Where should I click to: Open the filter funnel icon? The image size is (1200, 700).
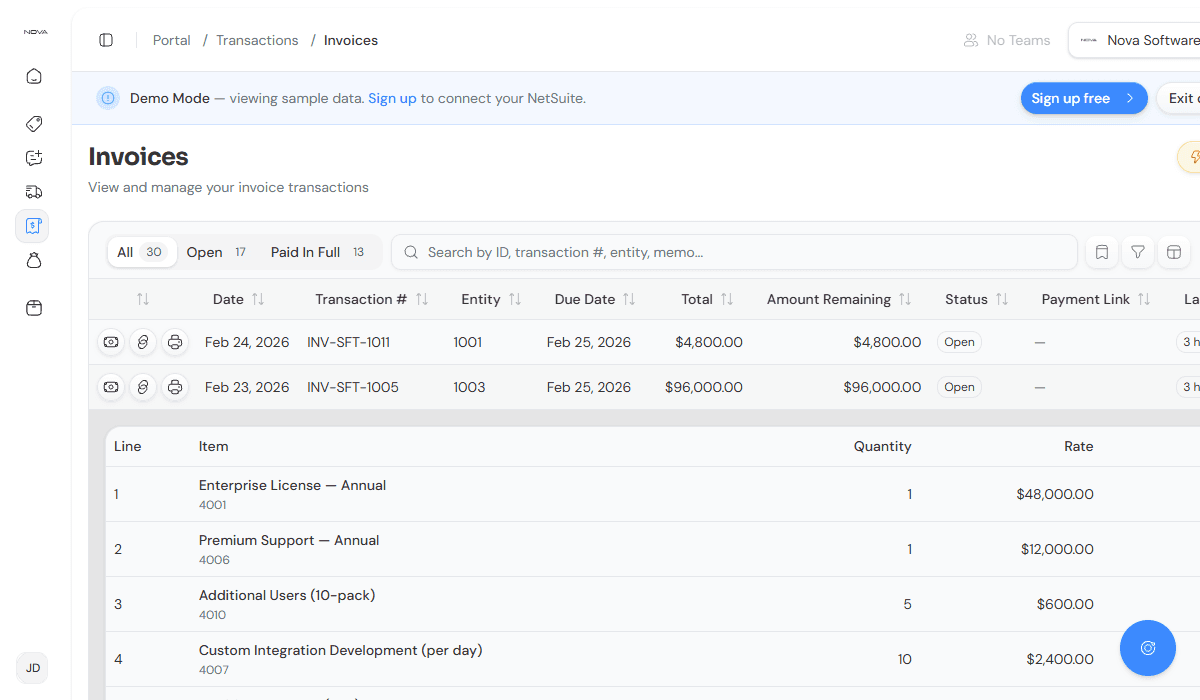click(1138, 252)
